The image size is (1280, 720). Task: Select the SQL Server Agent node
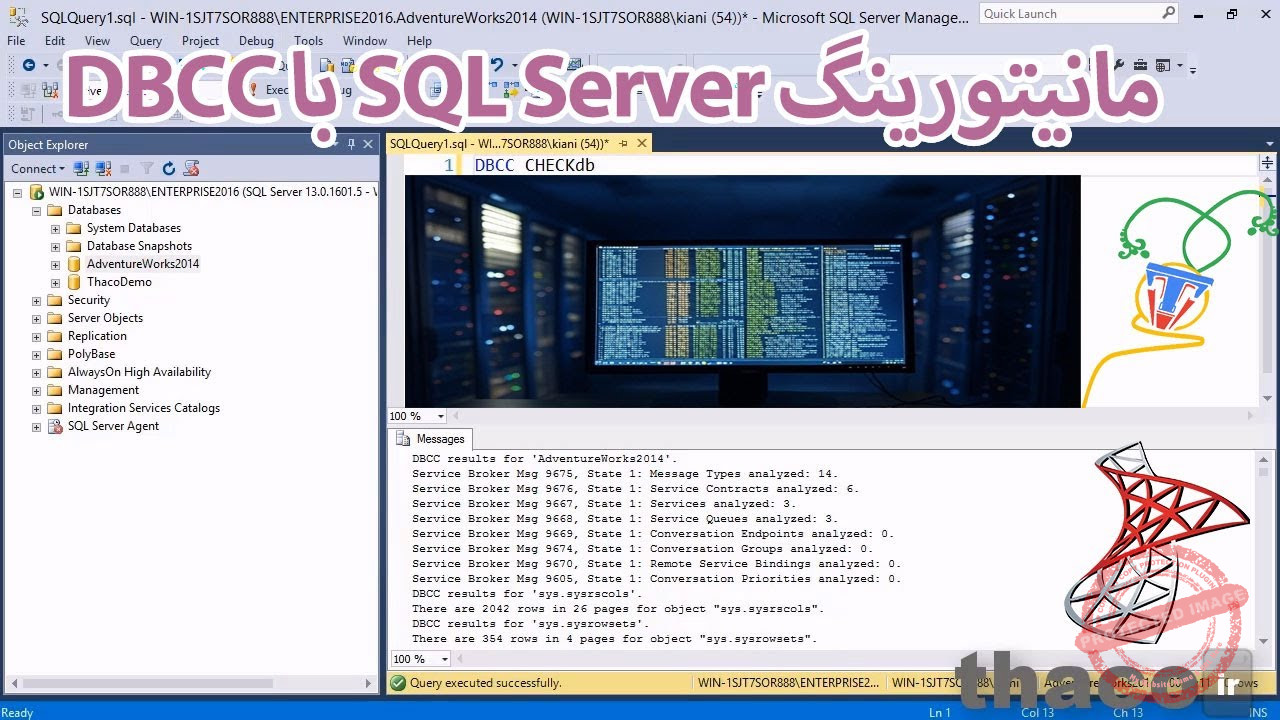114,426
